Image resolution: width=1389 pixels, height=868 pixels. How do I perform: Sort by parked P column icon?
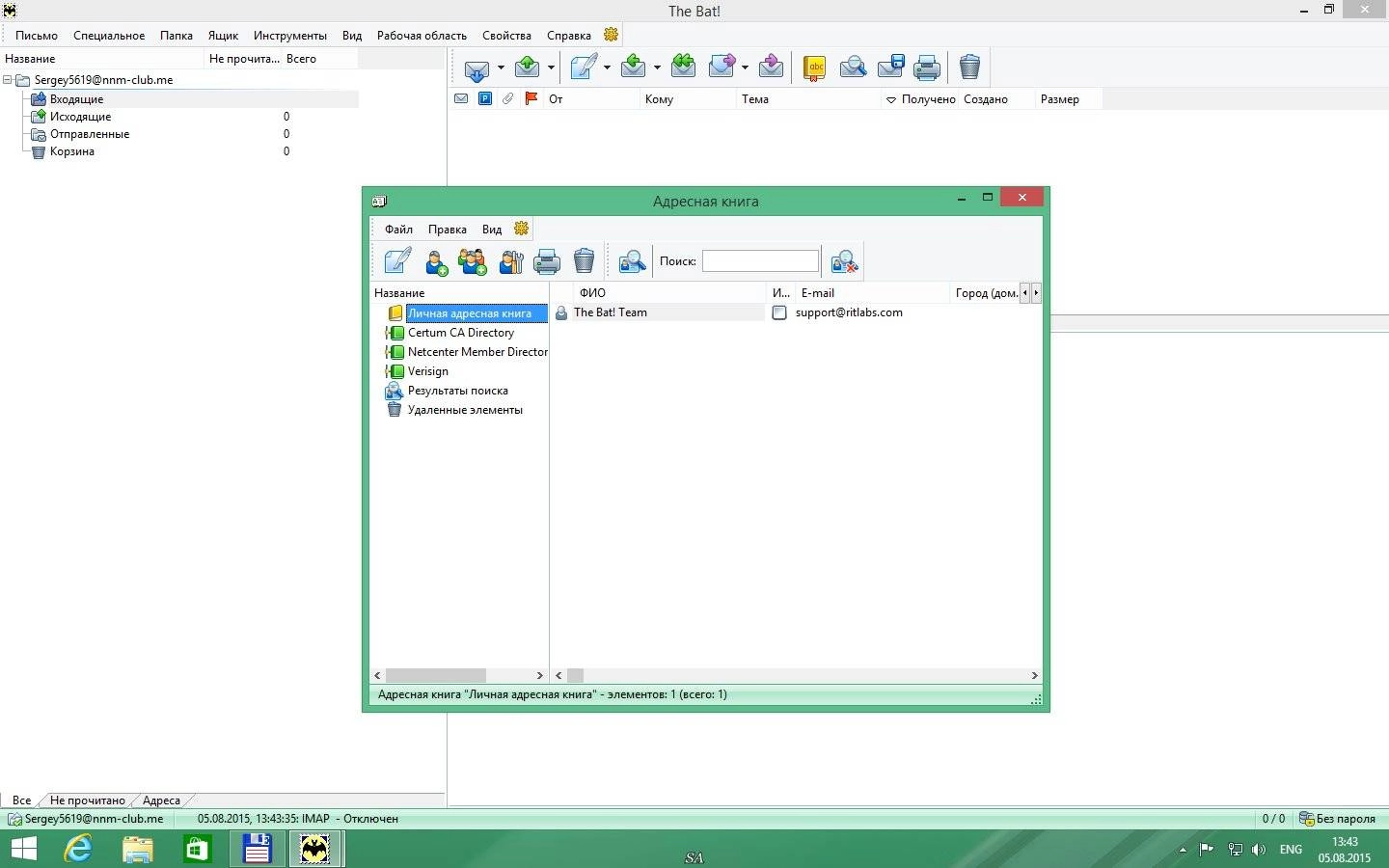485,98
